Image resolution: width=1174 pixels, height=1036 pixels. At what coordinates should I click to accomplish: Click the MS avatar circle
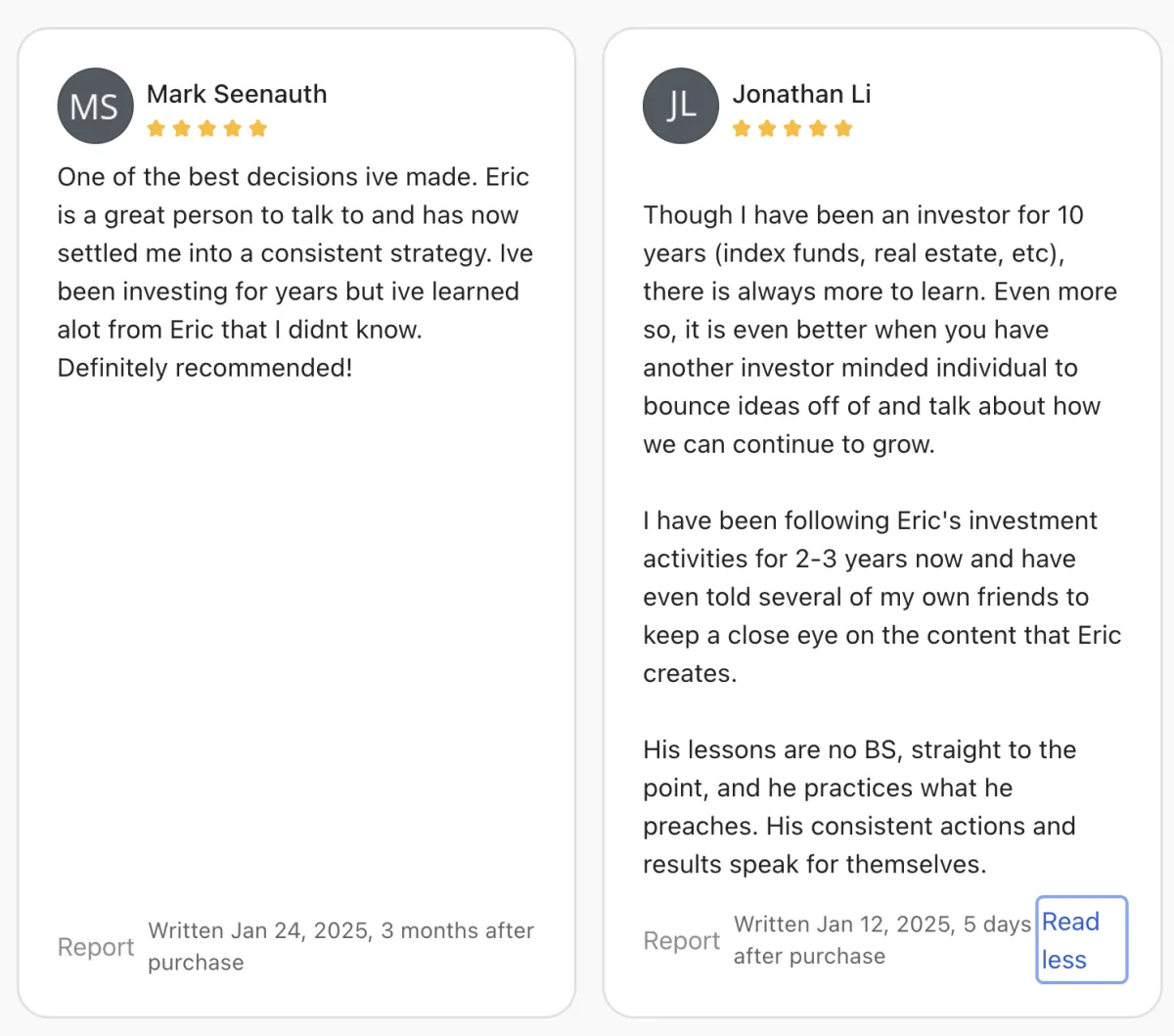pos(95,106)
